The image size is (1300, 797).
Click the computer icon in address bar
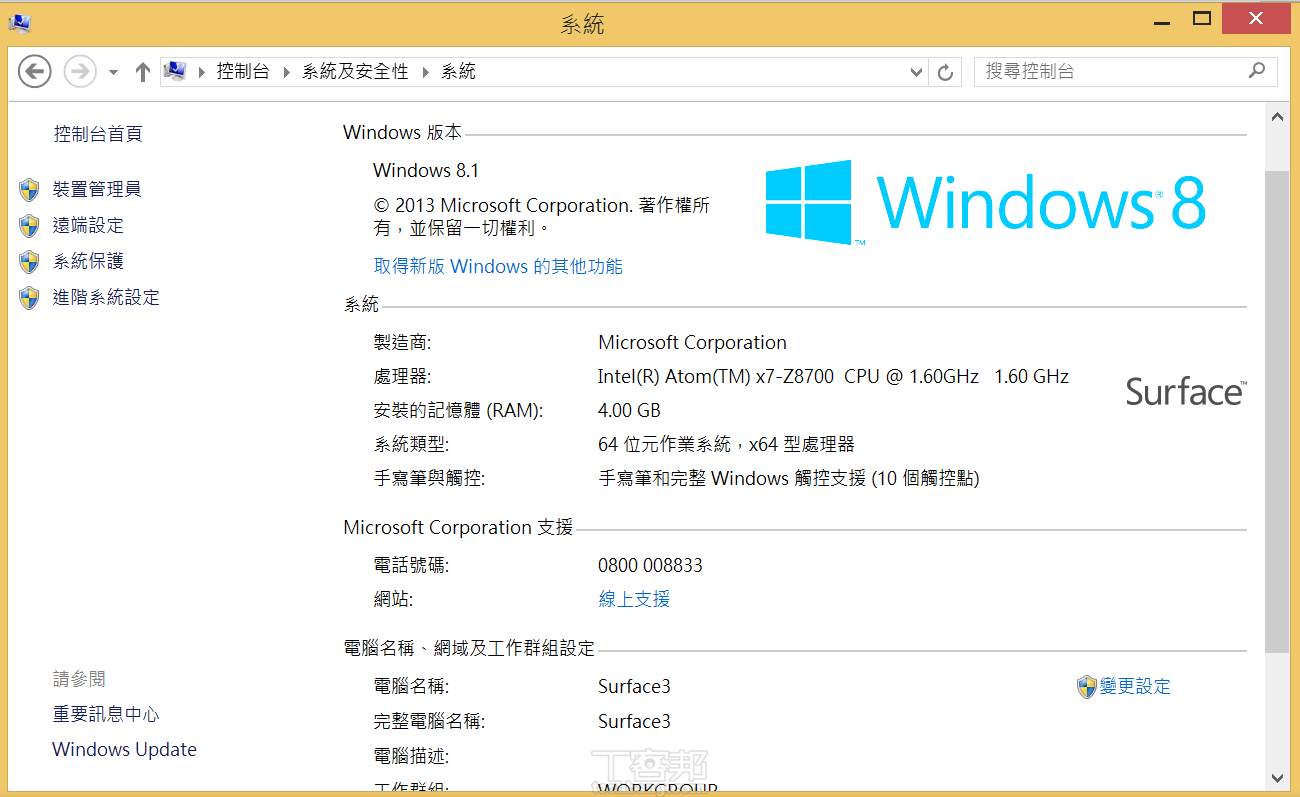175,71
